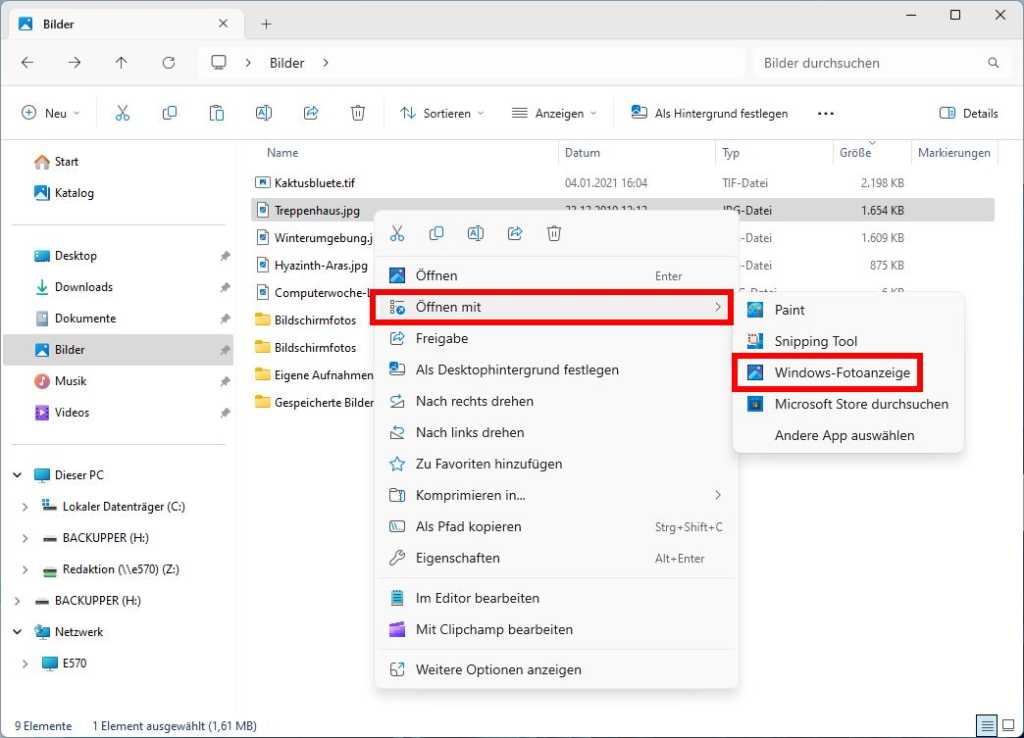Delete the selected file with the trash icon
1024x738 pixels.
554,233
